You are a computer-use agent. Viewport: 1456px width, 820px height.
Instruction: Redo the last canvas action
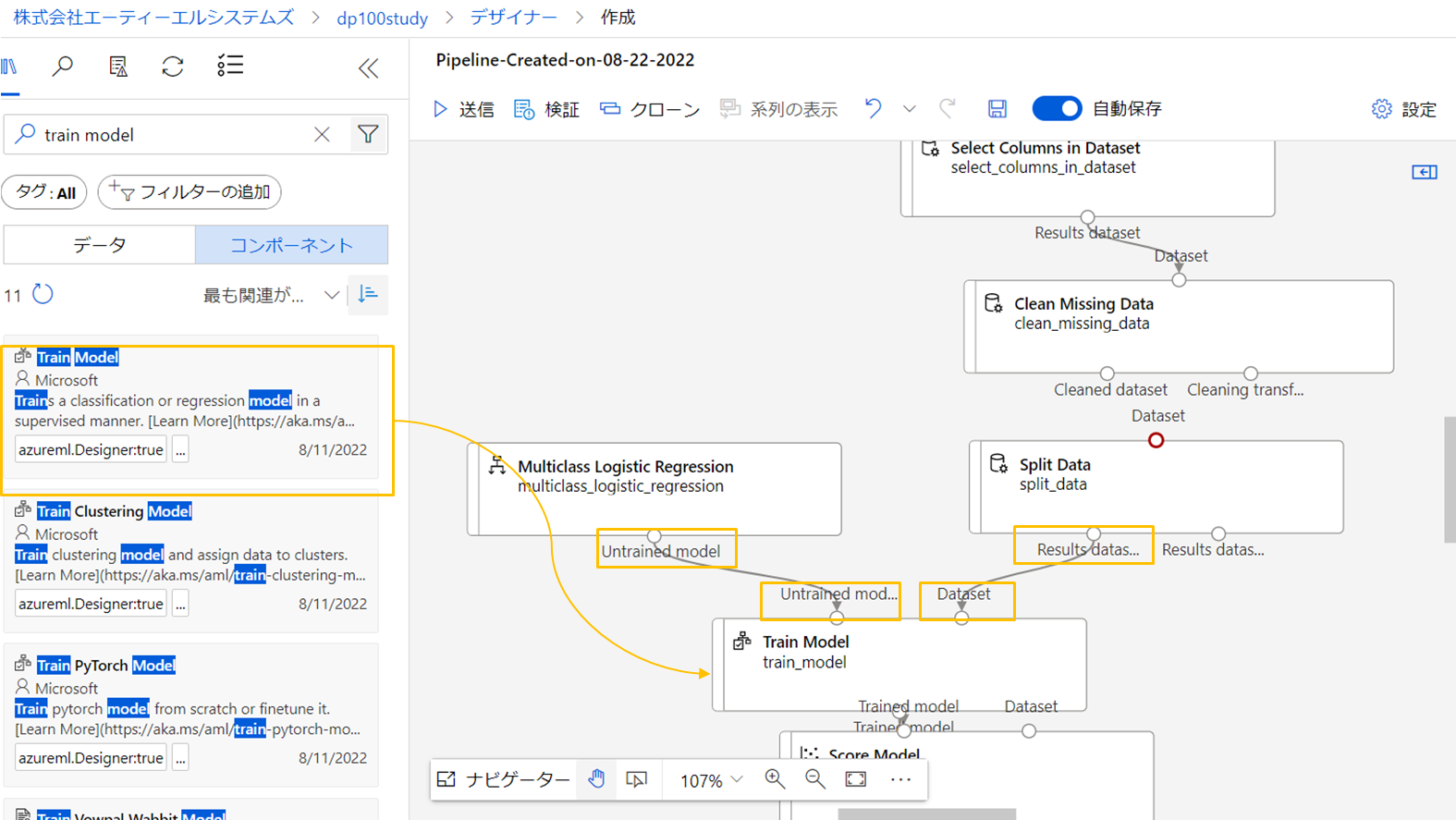(x=948, y=108)
